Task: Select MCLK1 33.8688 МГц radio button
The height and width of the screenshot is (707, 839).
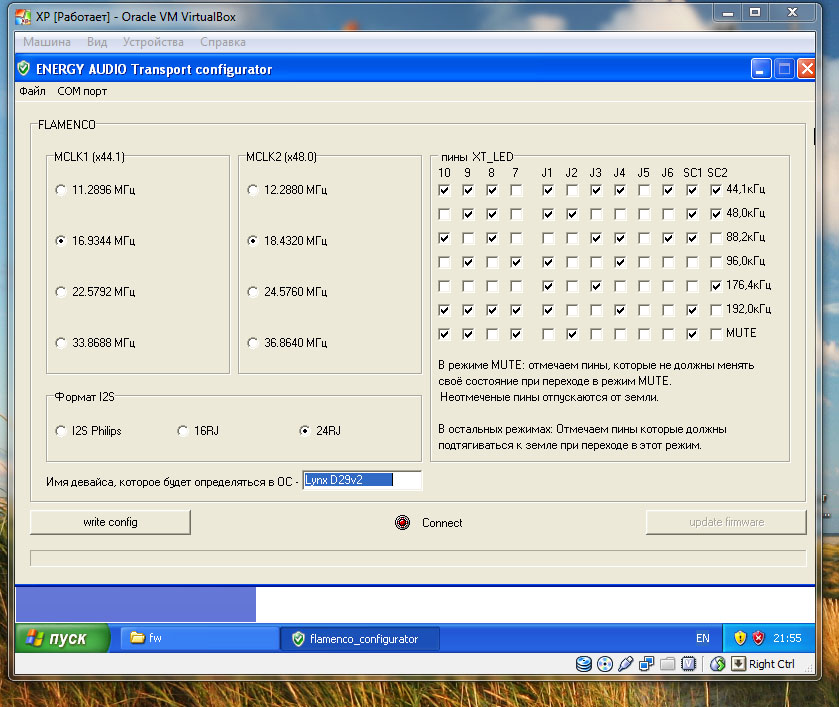Action: (x=60, y=343)
